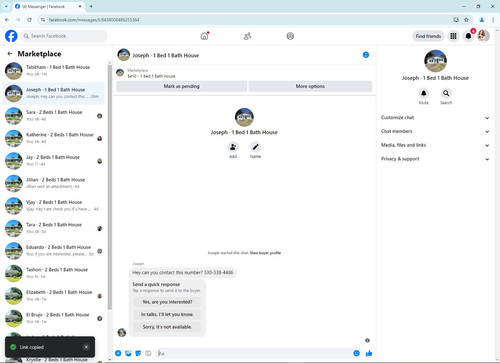500x363 pixels.
Task: Open Tabitham - 1 Bed 1 Bath House chat
Action: (x=54, y=70)
